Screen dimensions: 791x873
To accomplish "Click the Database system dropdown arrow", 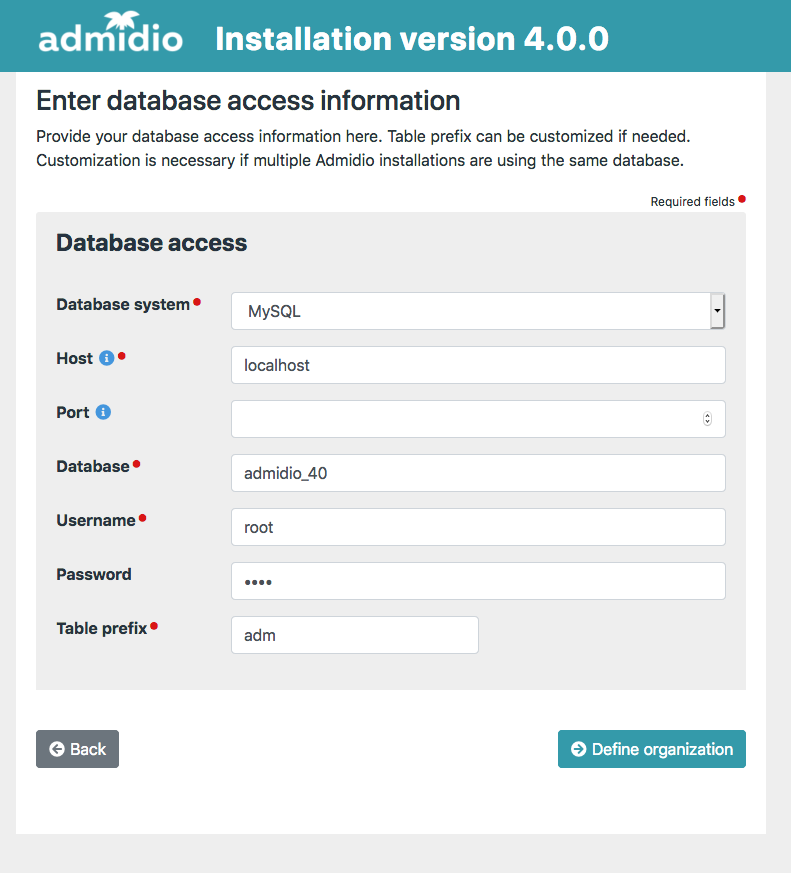I will click(x=717, y=311).
